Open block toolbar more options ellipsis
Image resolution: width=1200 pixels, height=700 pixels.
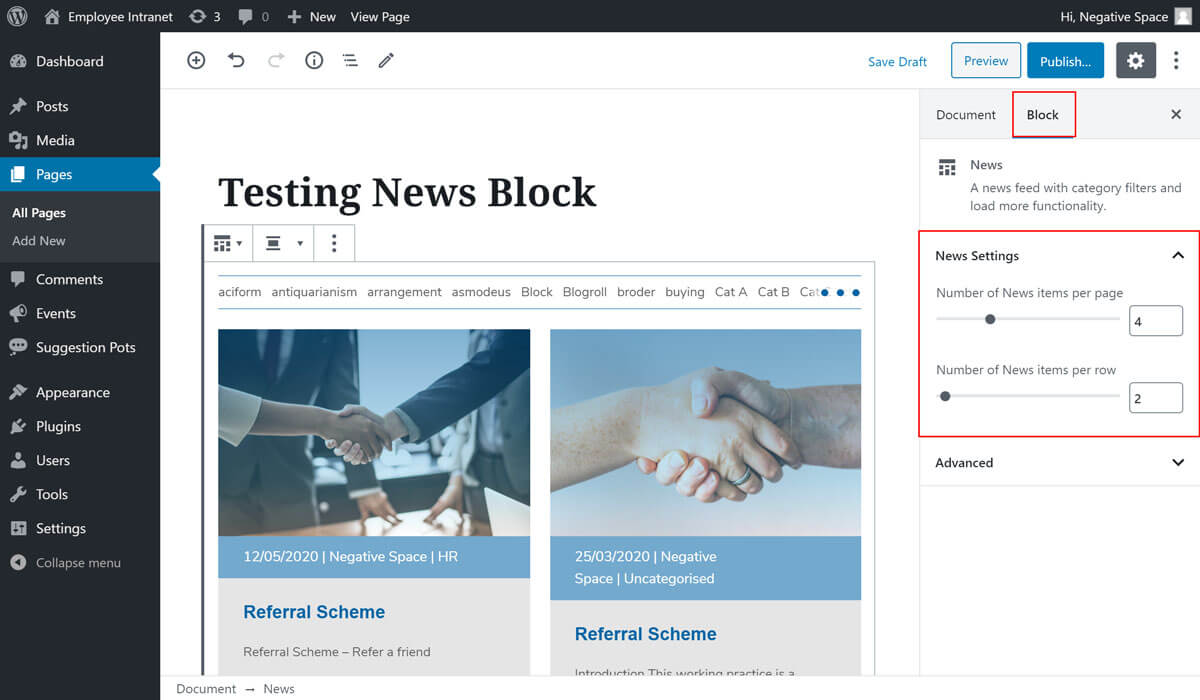pyautogui.click(x=334, y=243)
